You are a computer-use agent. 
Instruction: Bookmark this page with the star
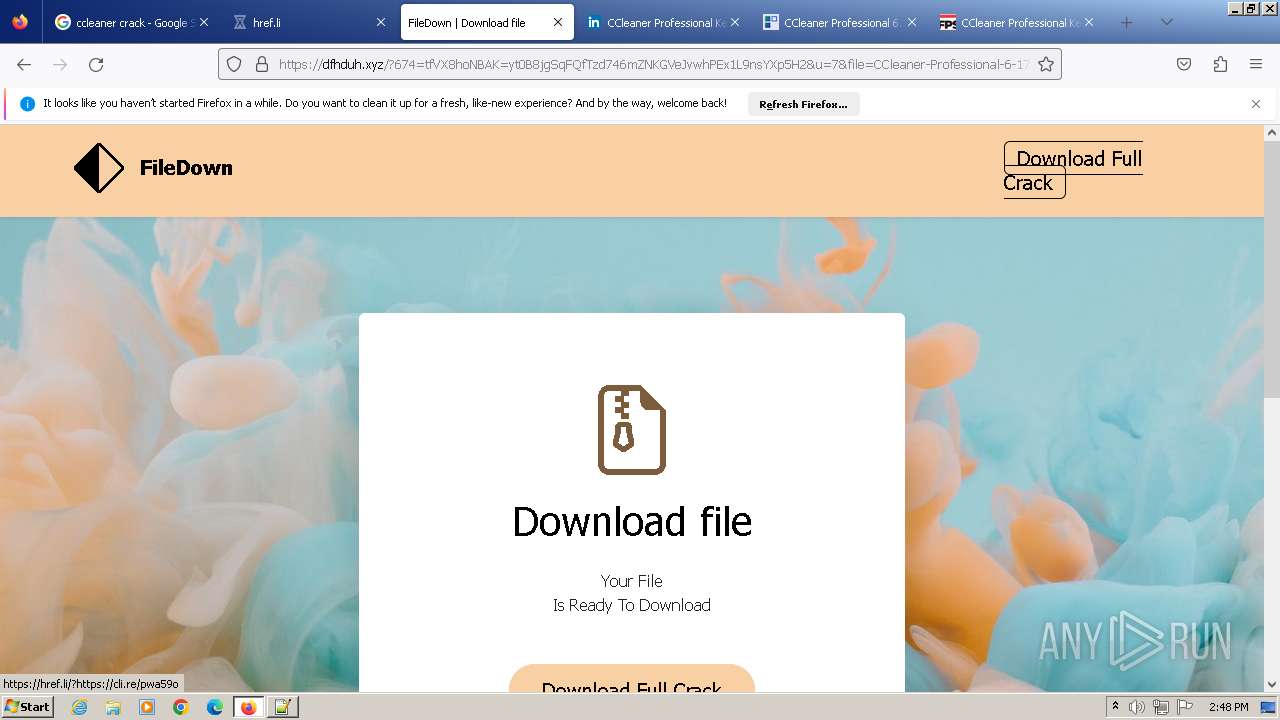[x=1046, y=64]
